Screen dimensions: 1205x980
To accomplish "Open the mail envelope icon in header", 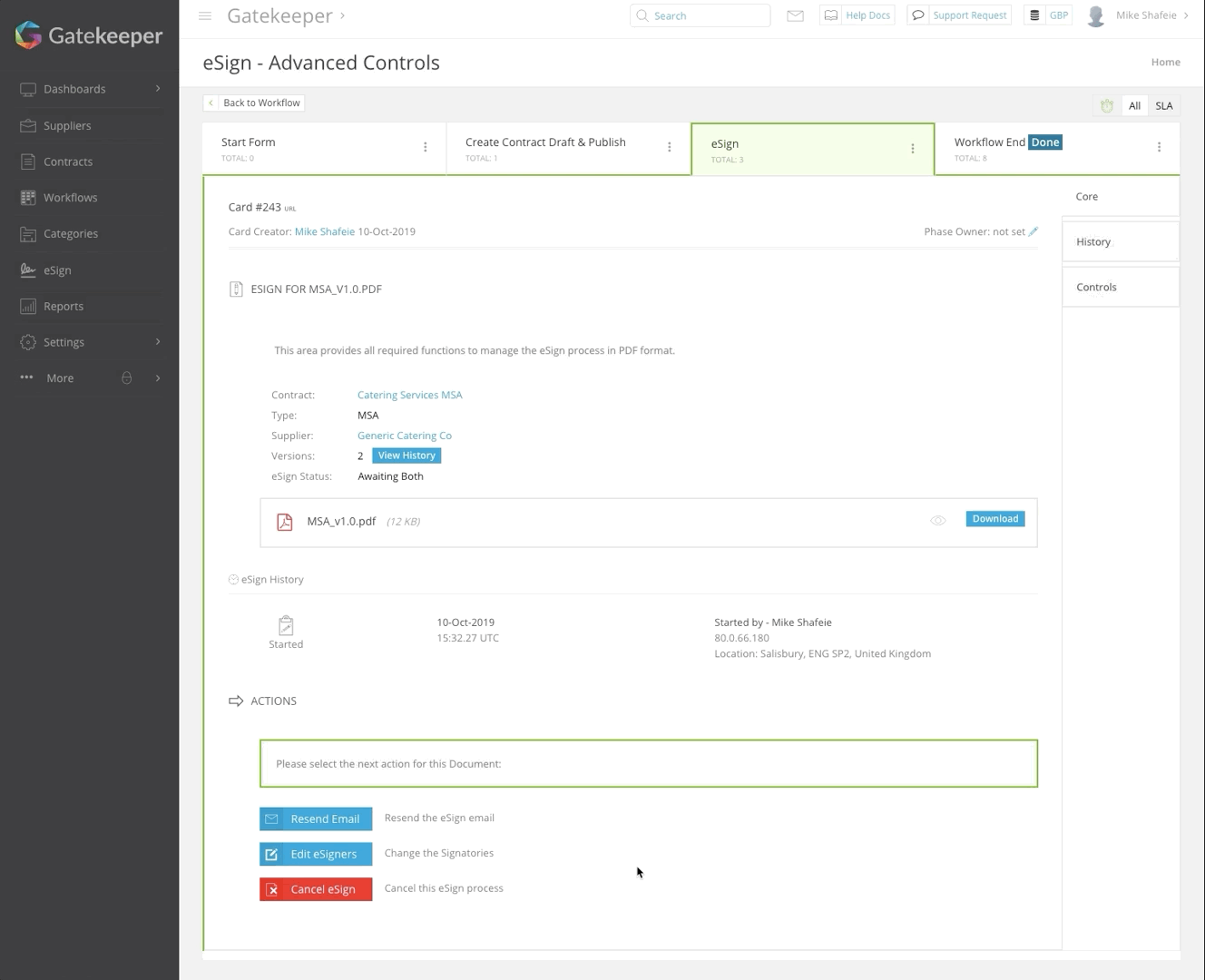I will coord(795,15).
